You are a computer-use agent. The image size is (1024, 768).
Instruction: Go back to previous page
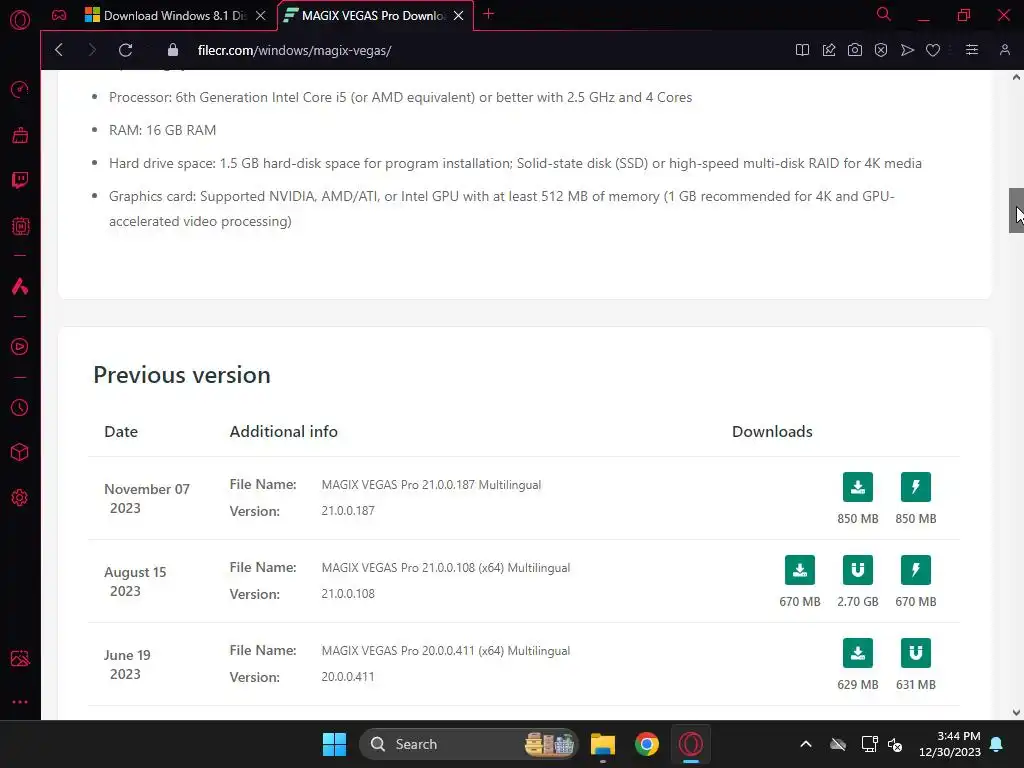tap(59, 50)
